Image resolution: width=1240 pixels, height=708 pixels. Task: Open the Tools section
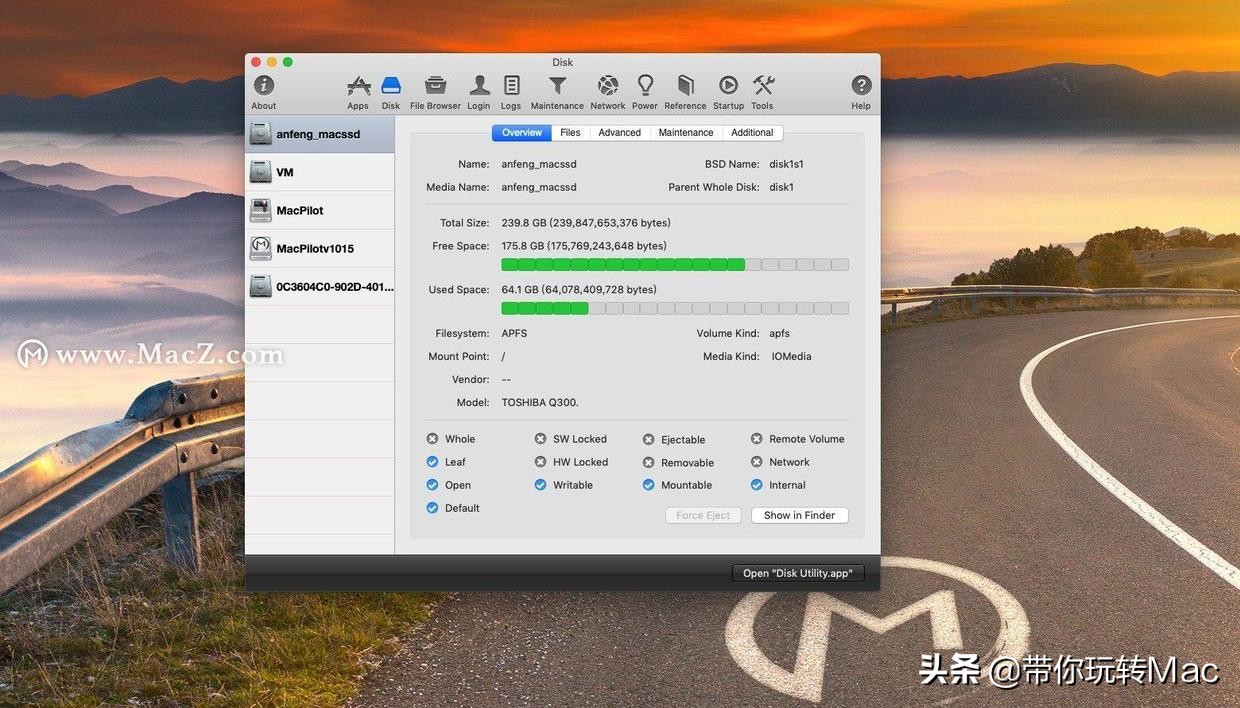[x=762, y=90]
